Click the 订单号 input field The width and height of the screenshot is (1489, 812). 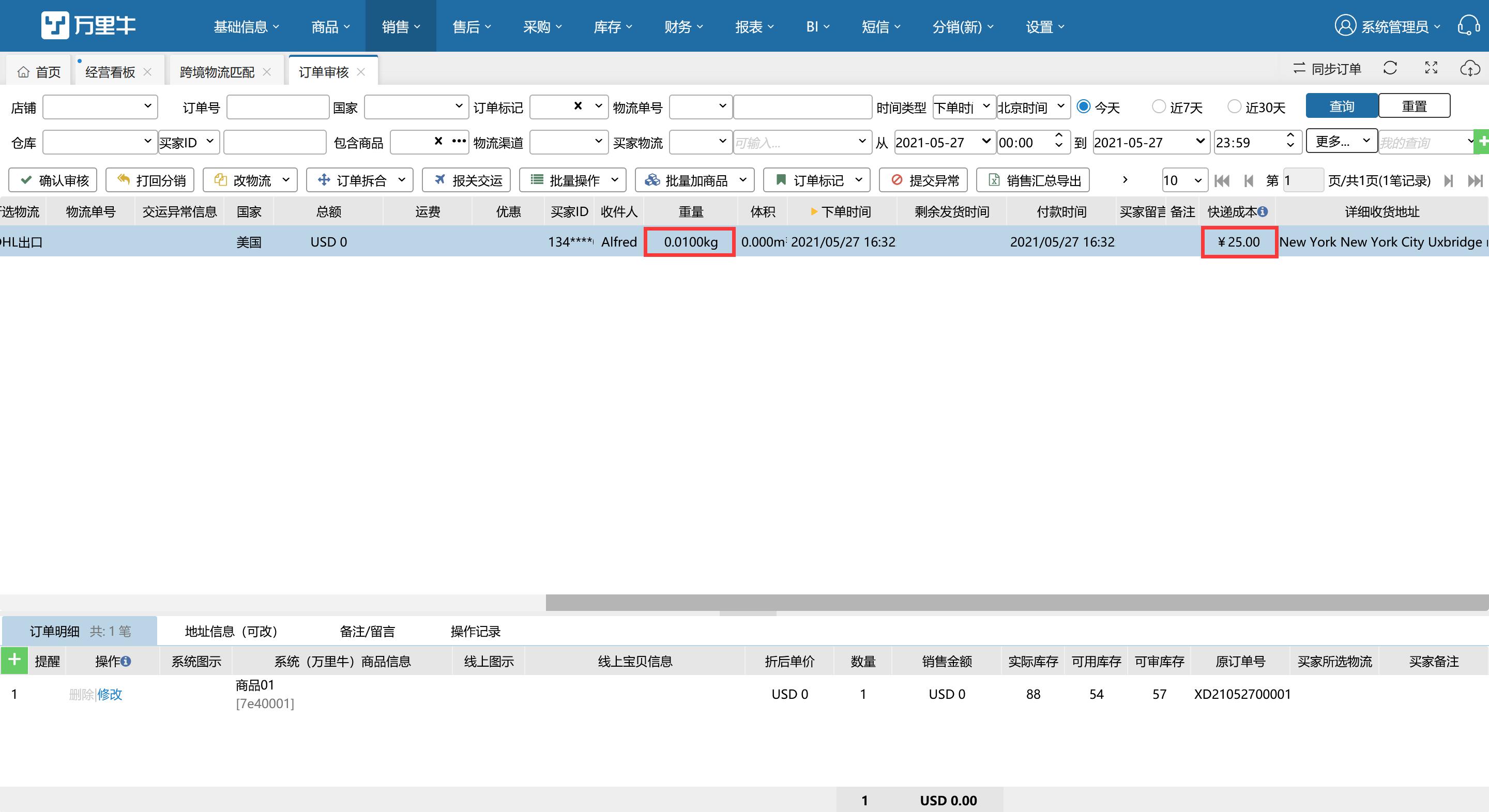(x=278, y=107)
